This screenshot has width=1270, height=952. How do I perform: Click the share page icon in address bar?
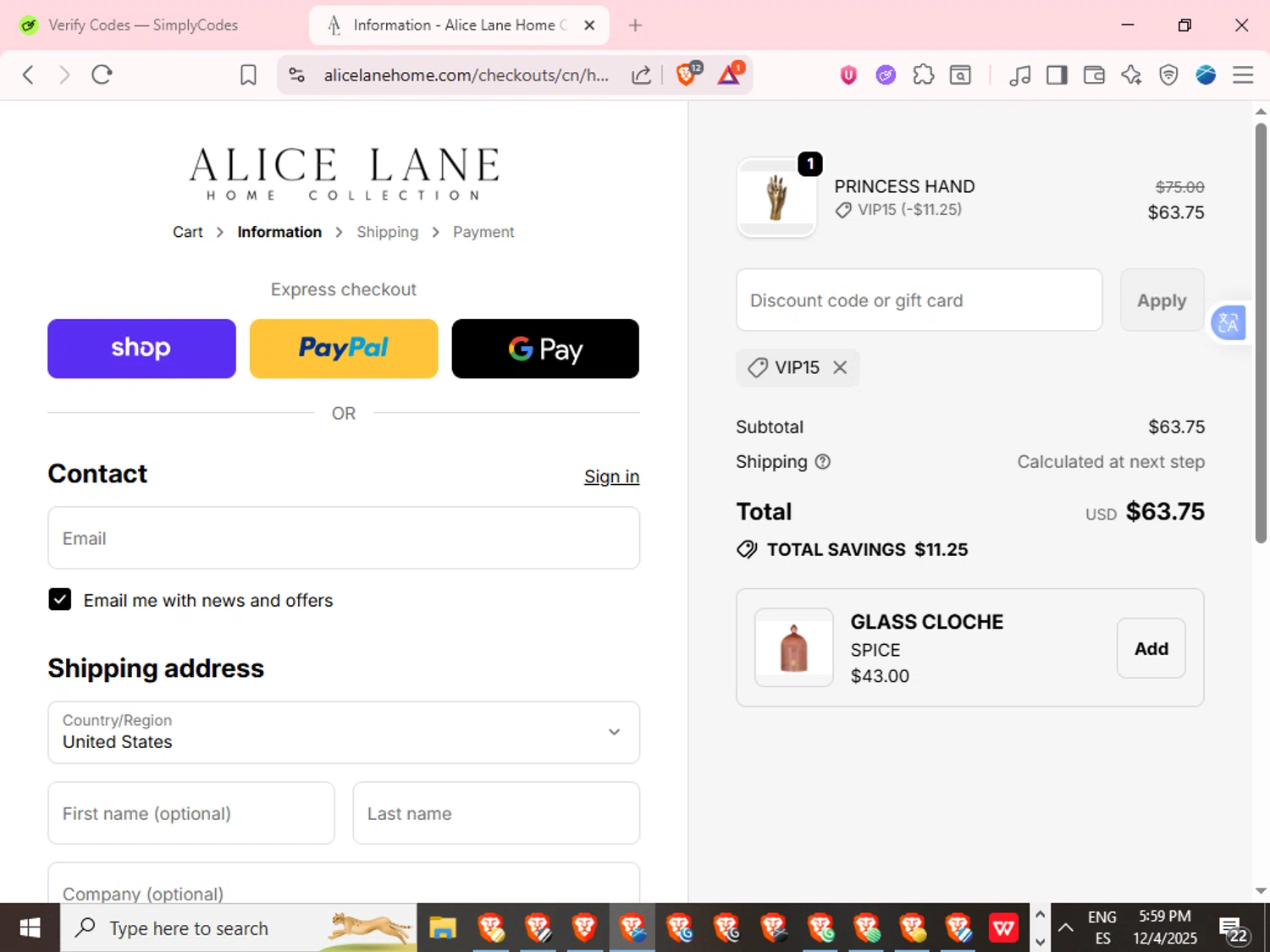click(x=642, y=75)
